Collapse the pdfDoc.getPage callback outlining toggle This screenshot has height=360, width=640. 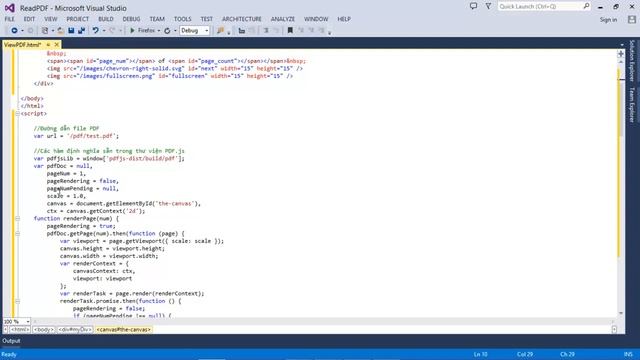click(x=18, y=233)
